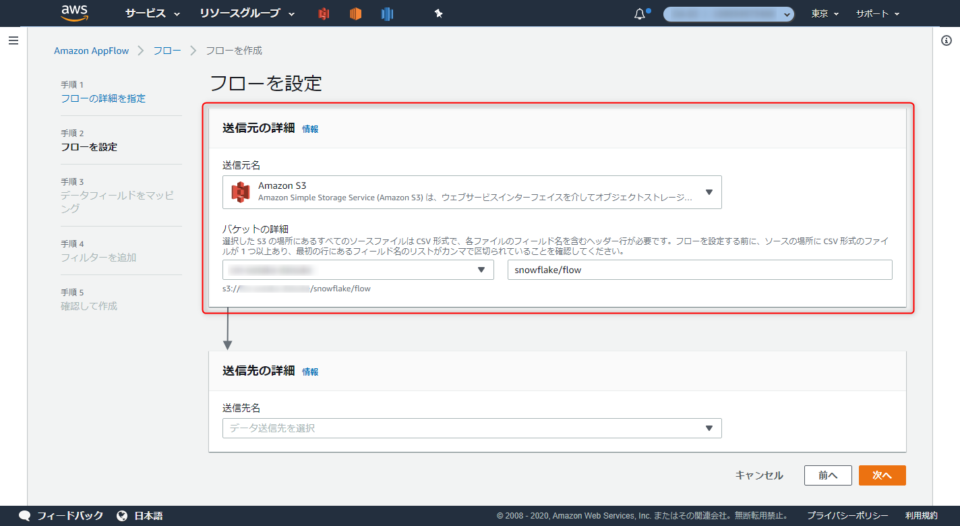
Task: Toggle the hamburger side navigation menu
Action: click(x=13, y=40)
